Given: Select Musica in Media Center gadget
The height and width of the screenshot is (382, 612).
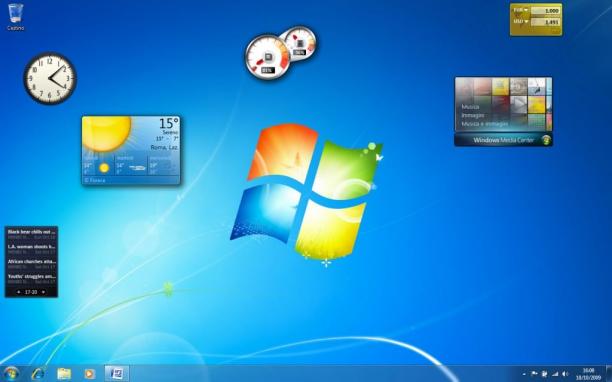Looking at the screenshot, I should pyautogui.click(x=470, y=107).
